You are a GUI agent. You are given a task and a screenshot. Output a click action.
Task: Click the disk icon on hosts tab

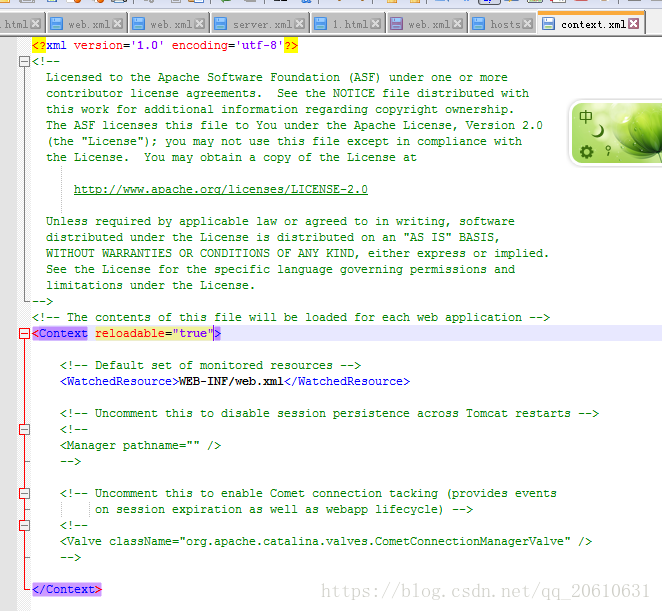pos(478,24)
